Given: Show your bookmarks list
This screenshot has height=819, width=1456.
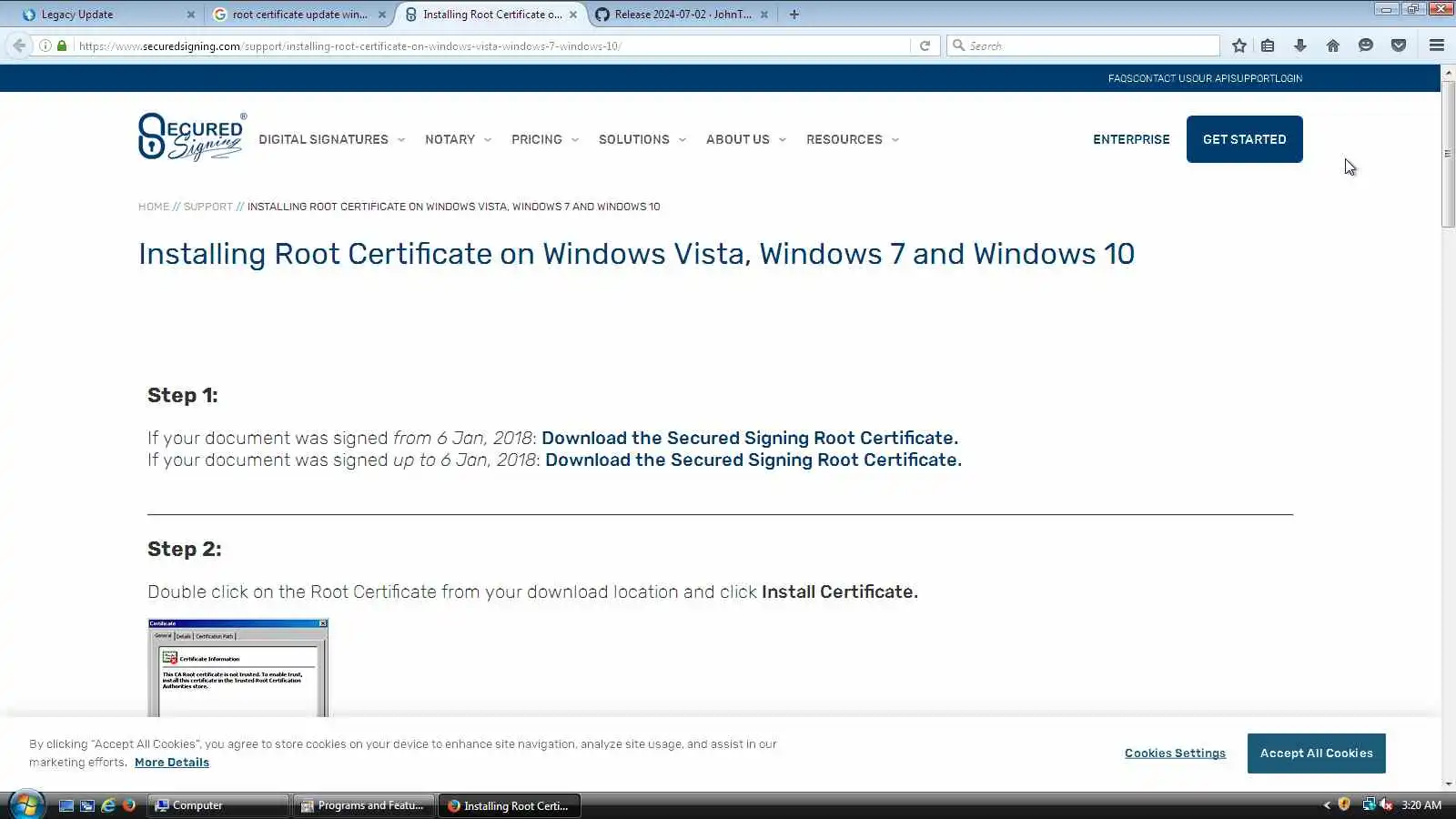Looking at the screenshot, I should (x=1268, y=45).
